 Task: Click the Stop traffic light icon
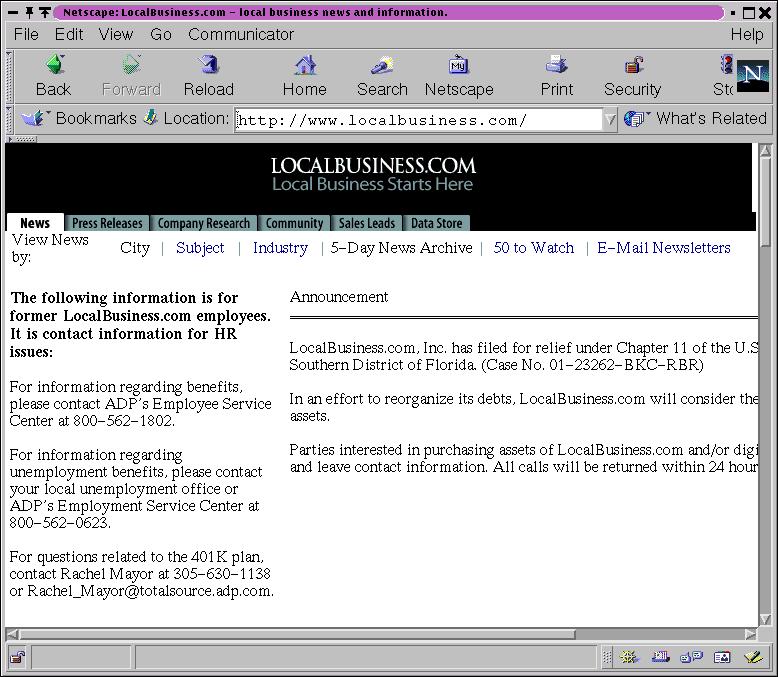(726, 65)
